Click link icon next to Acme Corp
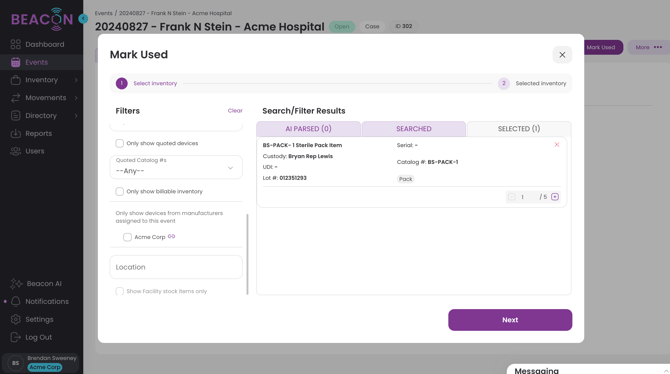Image resolution: width=670 pixels, height=374 pixels. pyautogui.click(x=171, y=236)
